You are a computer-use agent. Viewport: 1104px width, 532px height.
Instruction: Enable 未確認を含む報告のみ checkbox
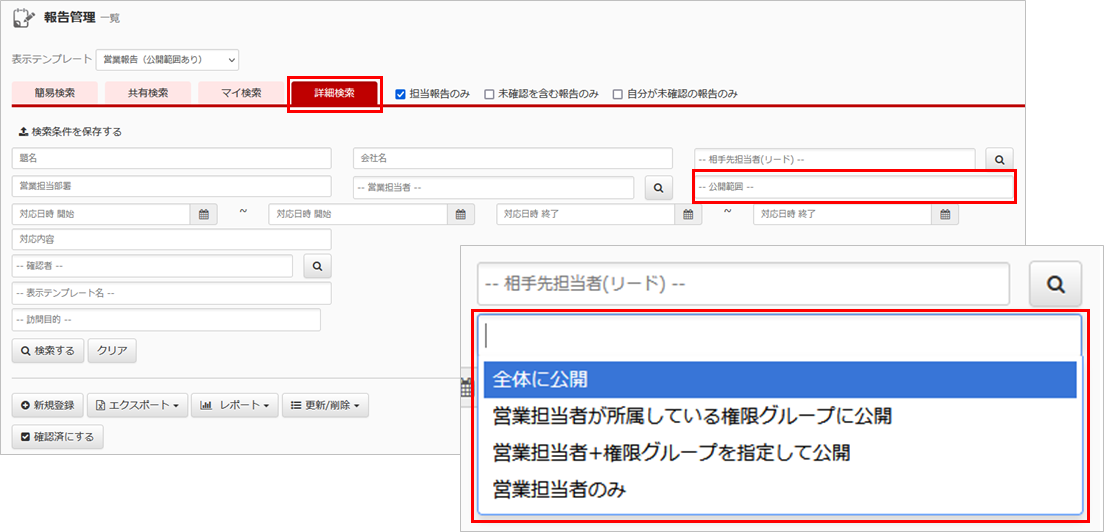point(489,94)
